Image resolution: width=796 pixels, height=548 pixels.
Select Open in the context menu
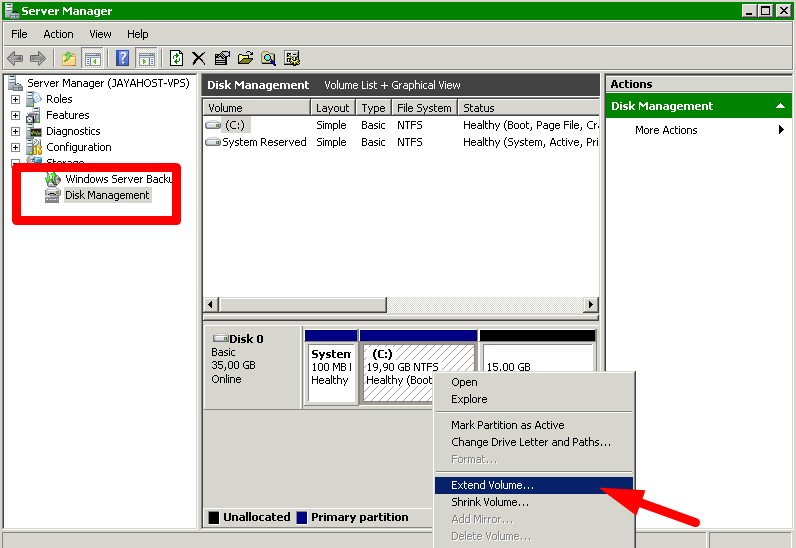534,382
